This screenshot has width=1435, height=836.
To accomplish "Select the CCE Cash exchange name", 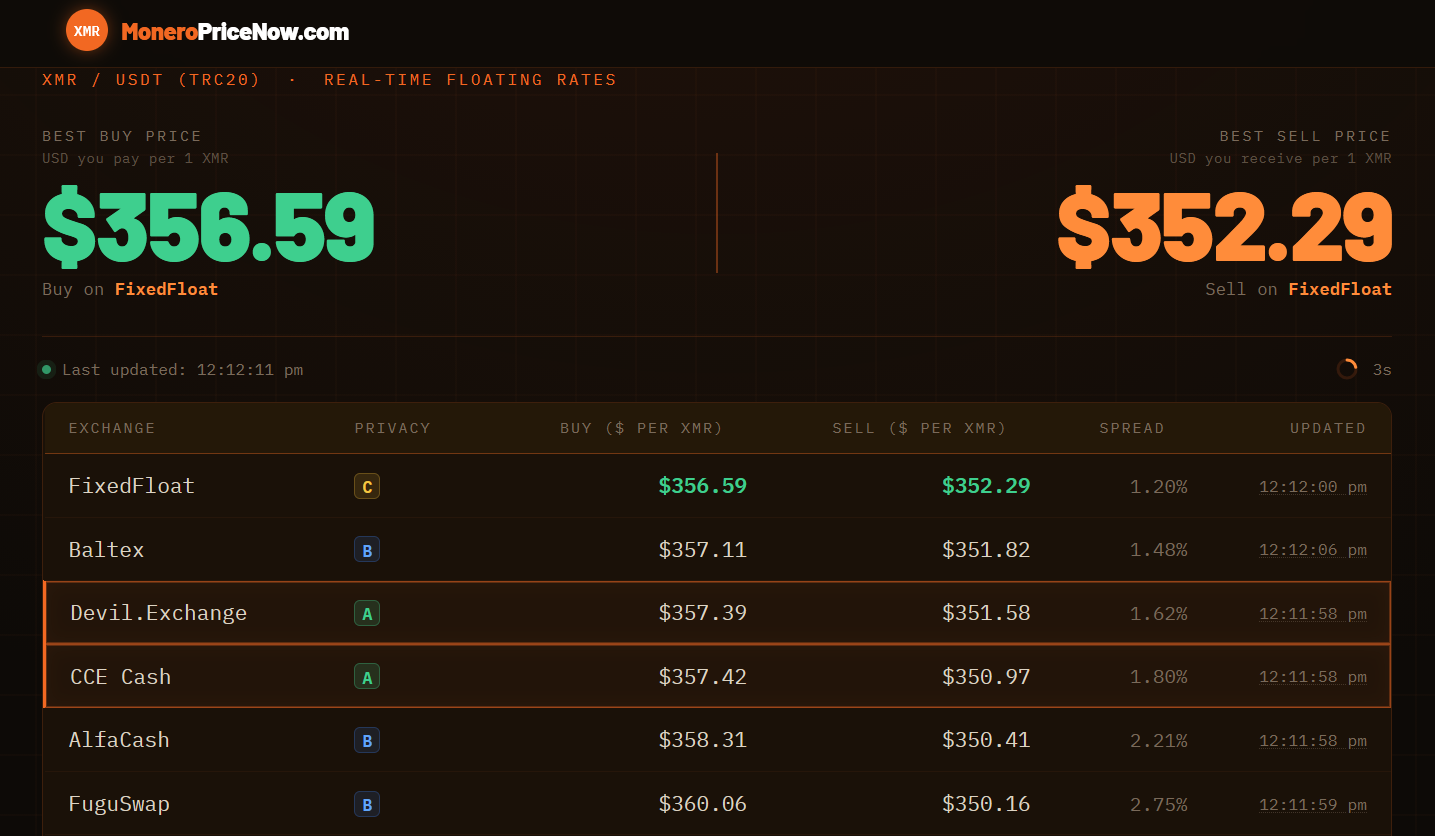I will [121, 677].
